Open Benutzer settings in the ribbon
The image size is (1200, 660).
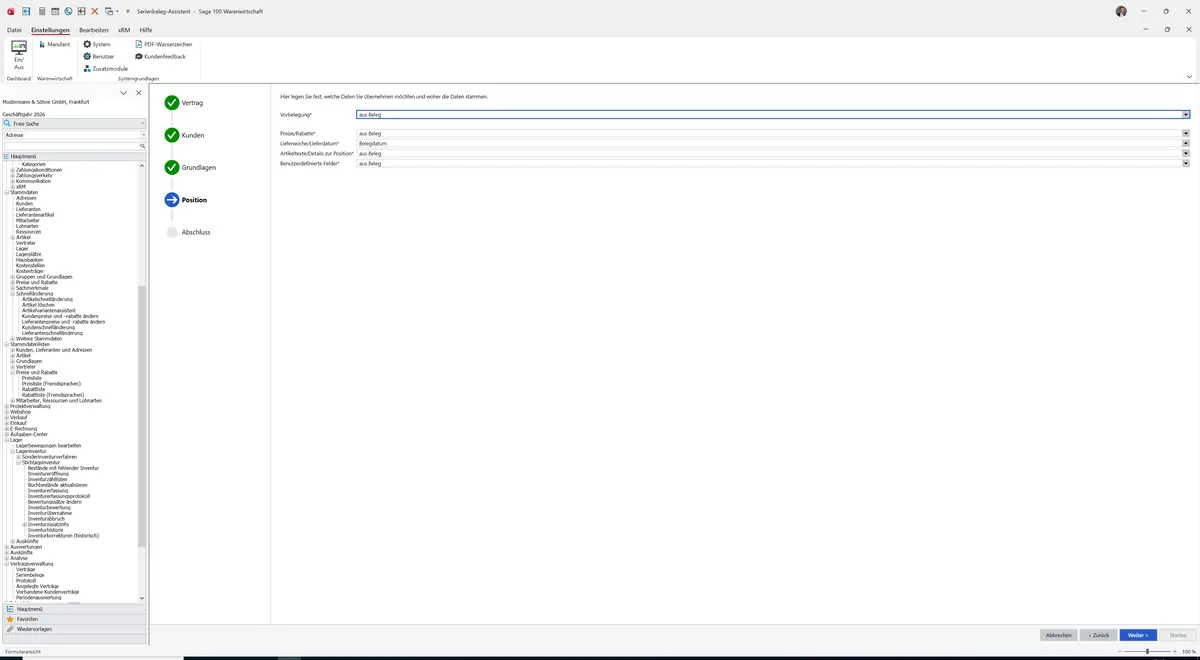pyautogui.click(x=98, y=56)
